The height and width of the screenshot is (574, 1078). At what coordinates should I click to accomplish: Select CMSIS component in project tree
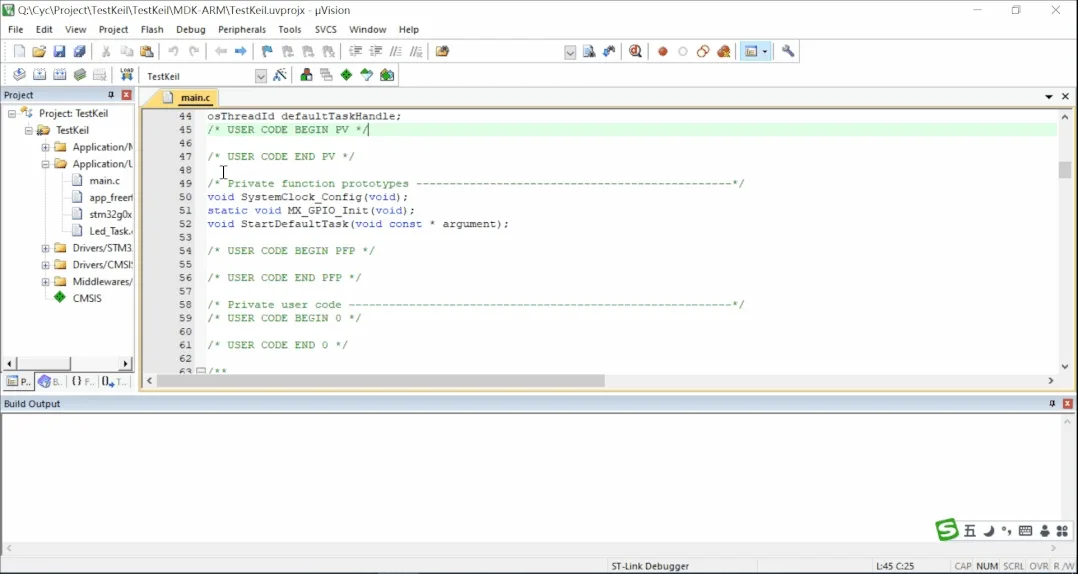pyautogui.click(x=87, y=298)
